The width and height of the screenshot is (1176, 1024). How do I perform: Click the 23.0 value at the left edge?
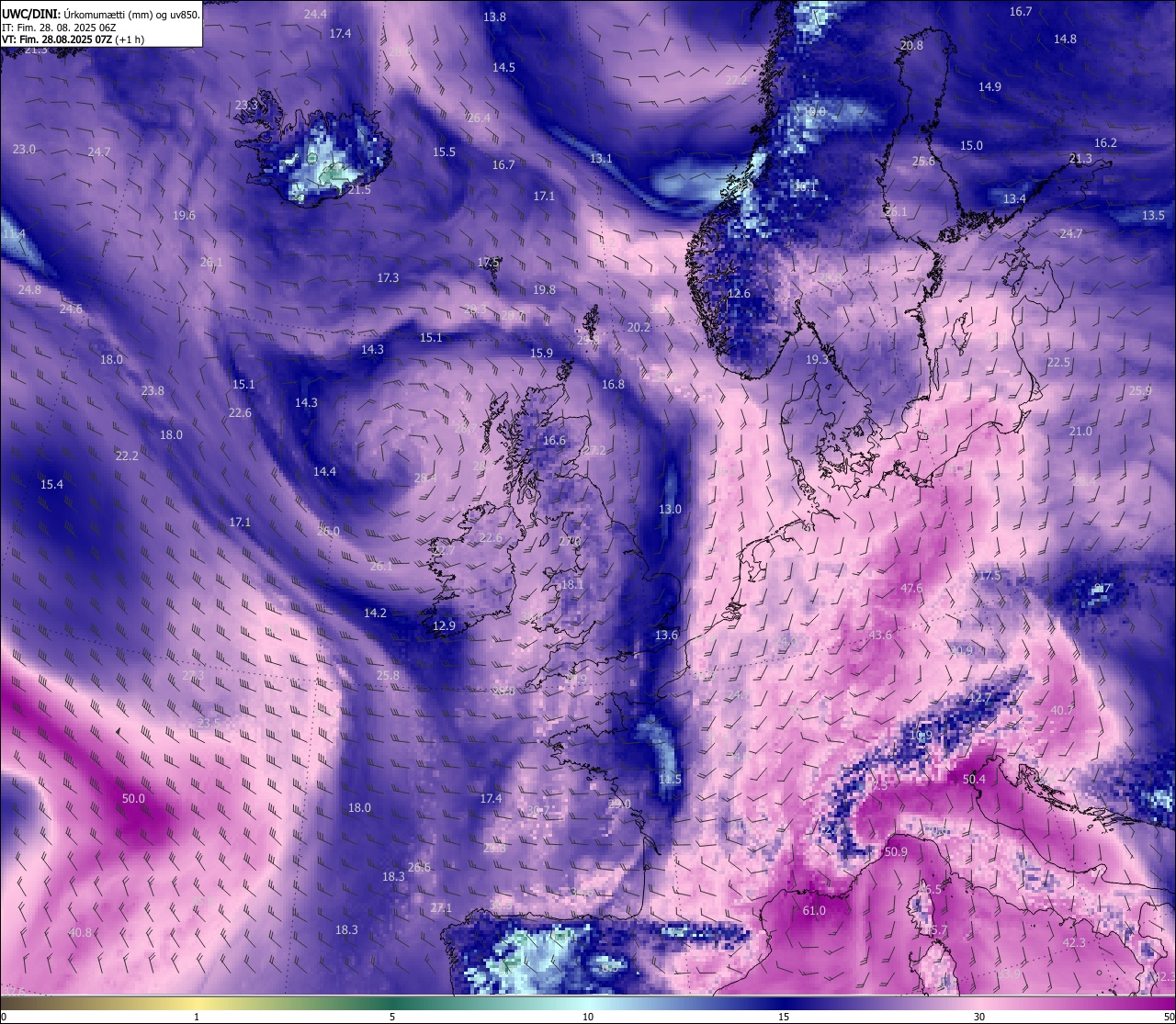24,149
